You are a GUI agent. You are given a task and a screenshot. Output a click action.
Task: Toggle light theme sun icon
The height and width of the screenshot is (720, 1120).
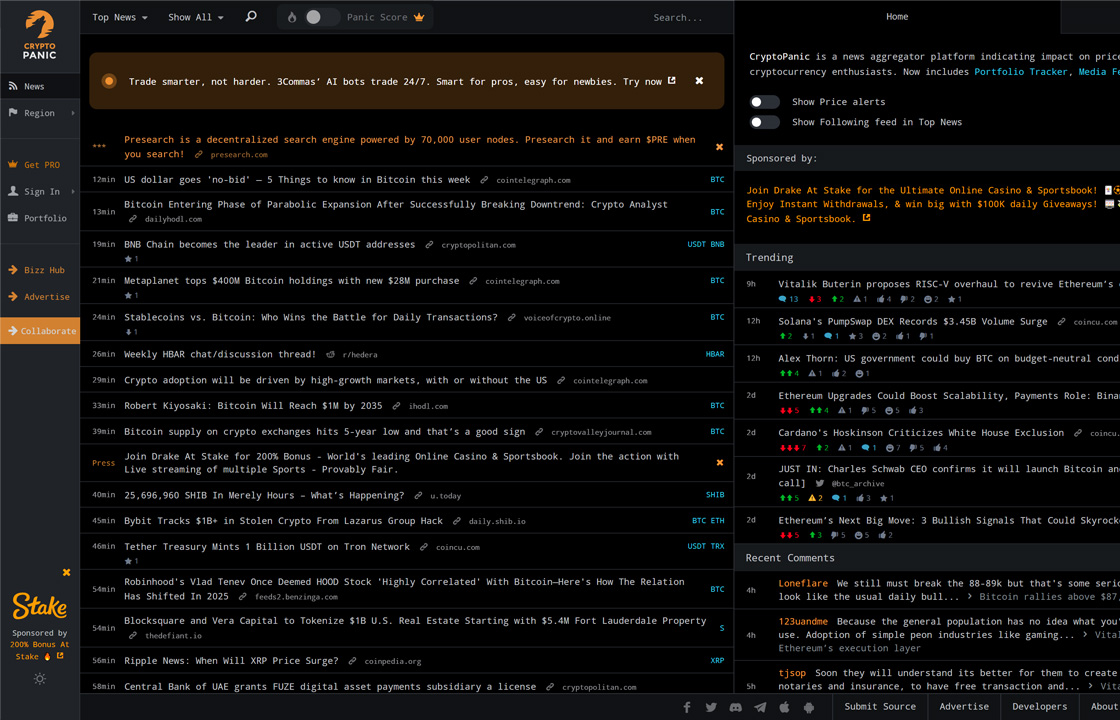40,679
